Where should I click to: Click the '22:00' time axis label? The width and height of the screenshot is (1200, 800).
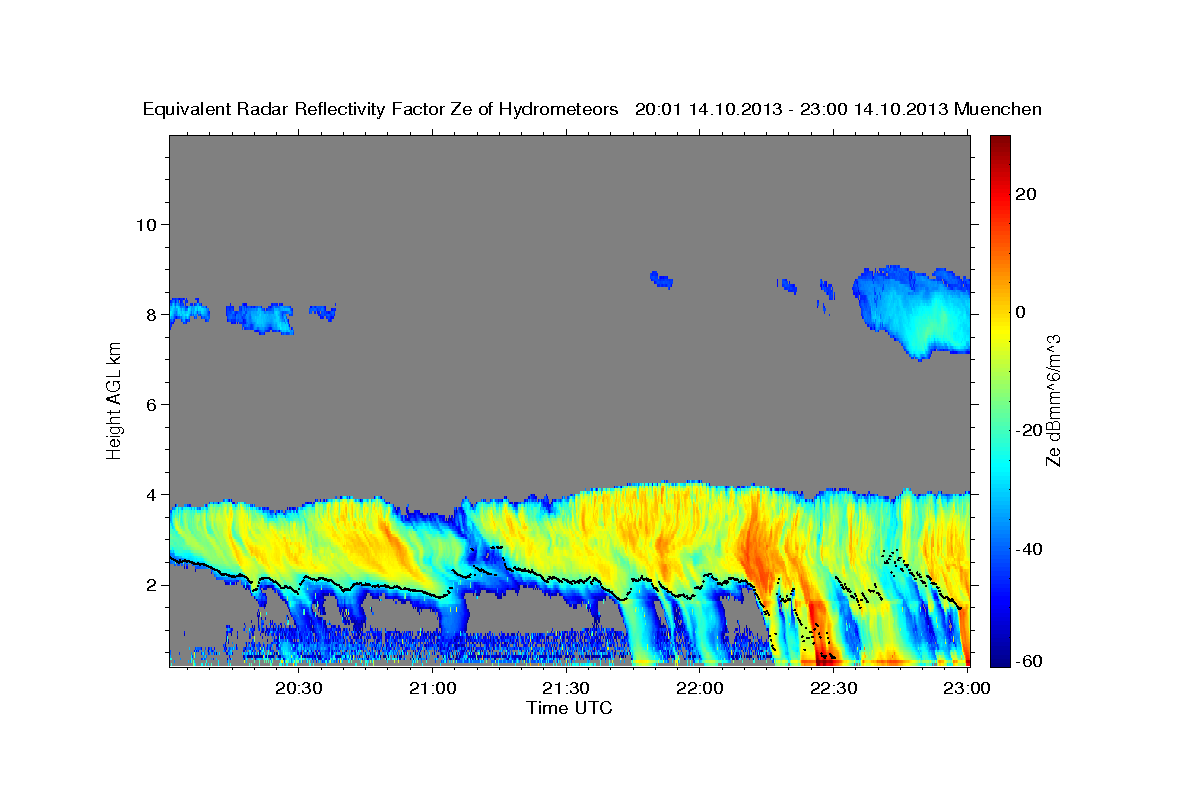pyautogui.click(x=700, y=688)
